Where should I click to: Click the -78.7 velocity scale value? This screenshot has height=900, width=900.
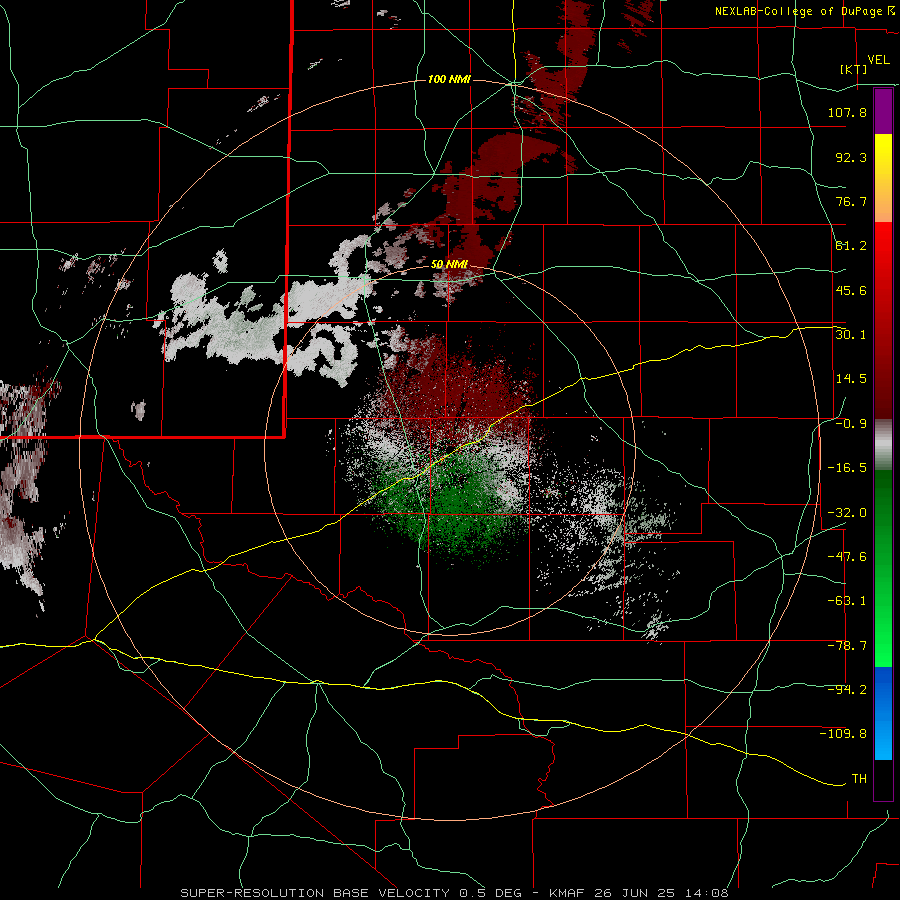point(847,646)
